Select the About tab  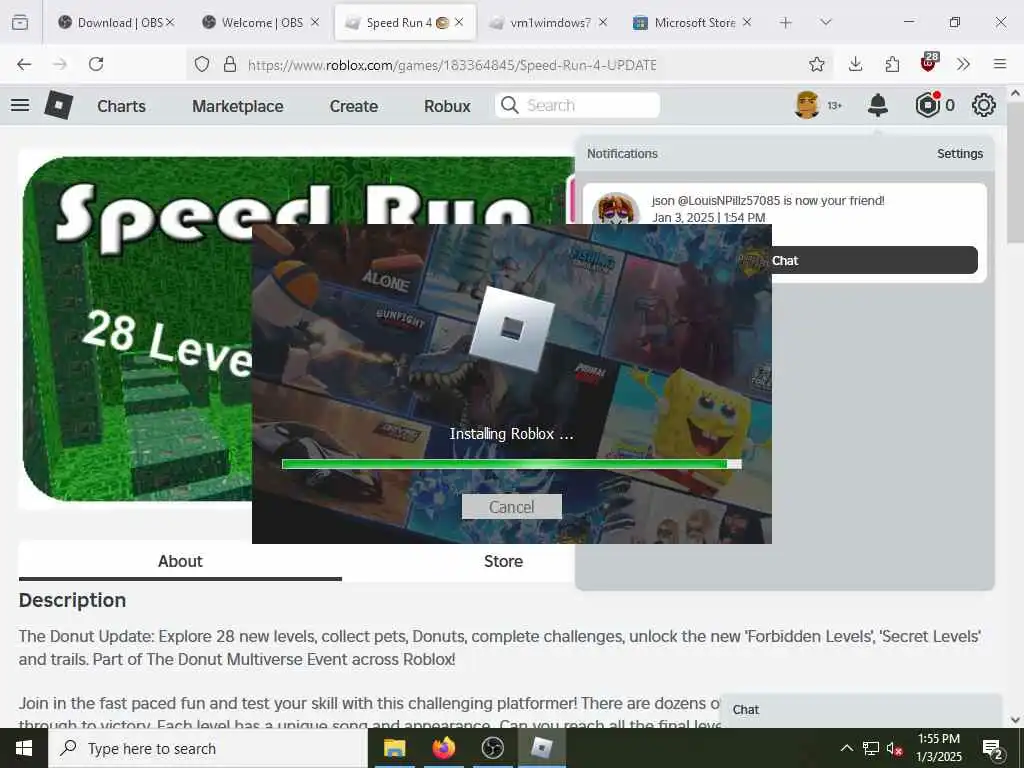[180, 561]
